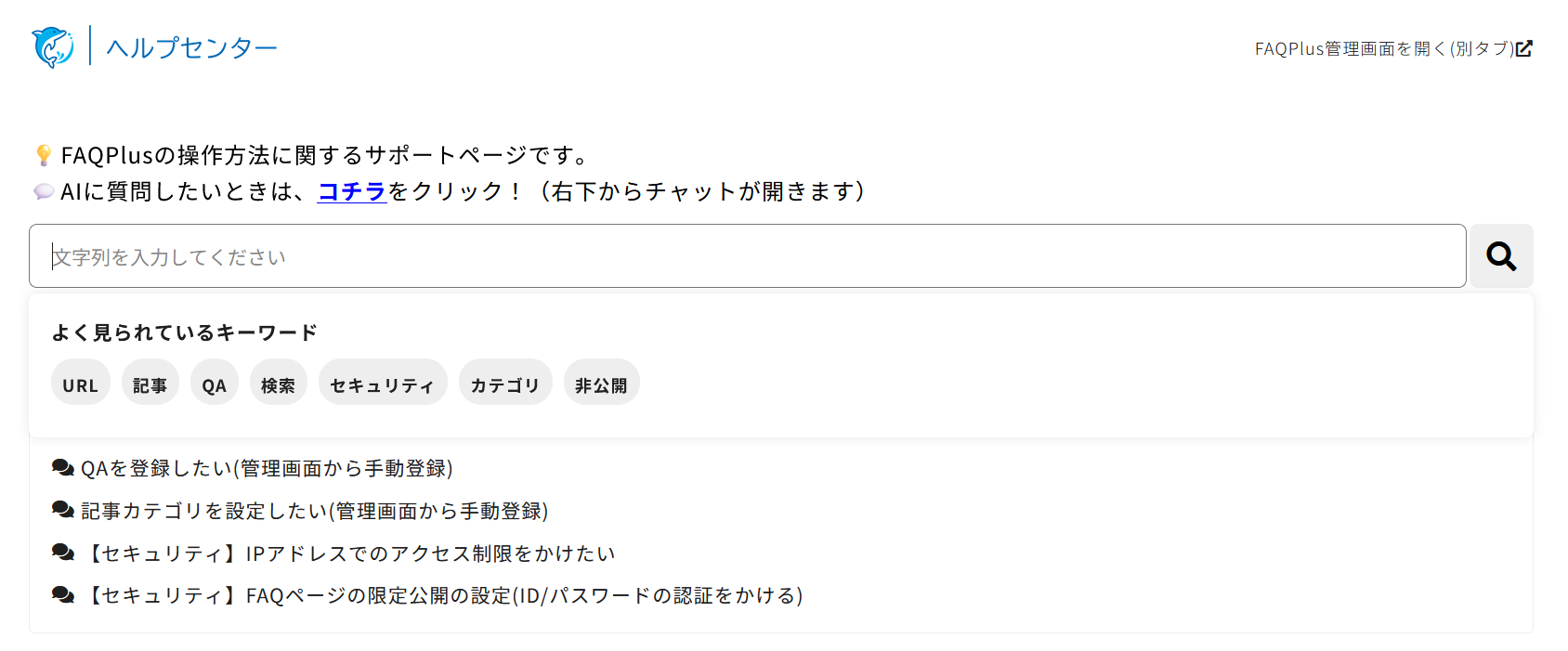
Task: Select the 記事 keyword chip
Action: (x=150, y=382)
